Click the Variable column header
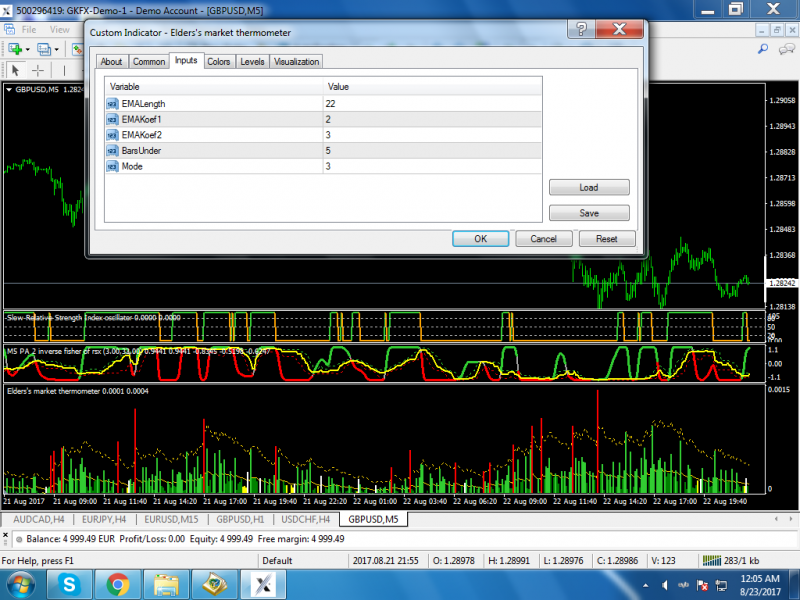The image size is (800, 600). coord(214,87)
